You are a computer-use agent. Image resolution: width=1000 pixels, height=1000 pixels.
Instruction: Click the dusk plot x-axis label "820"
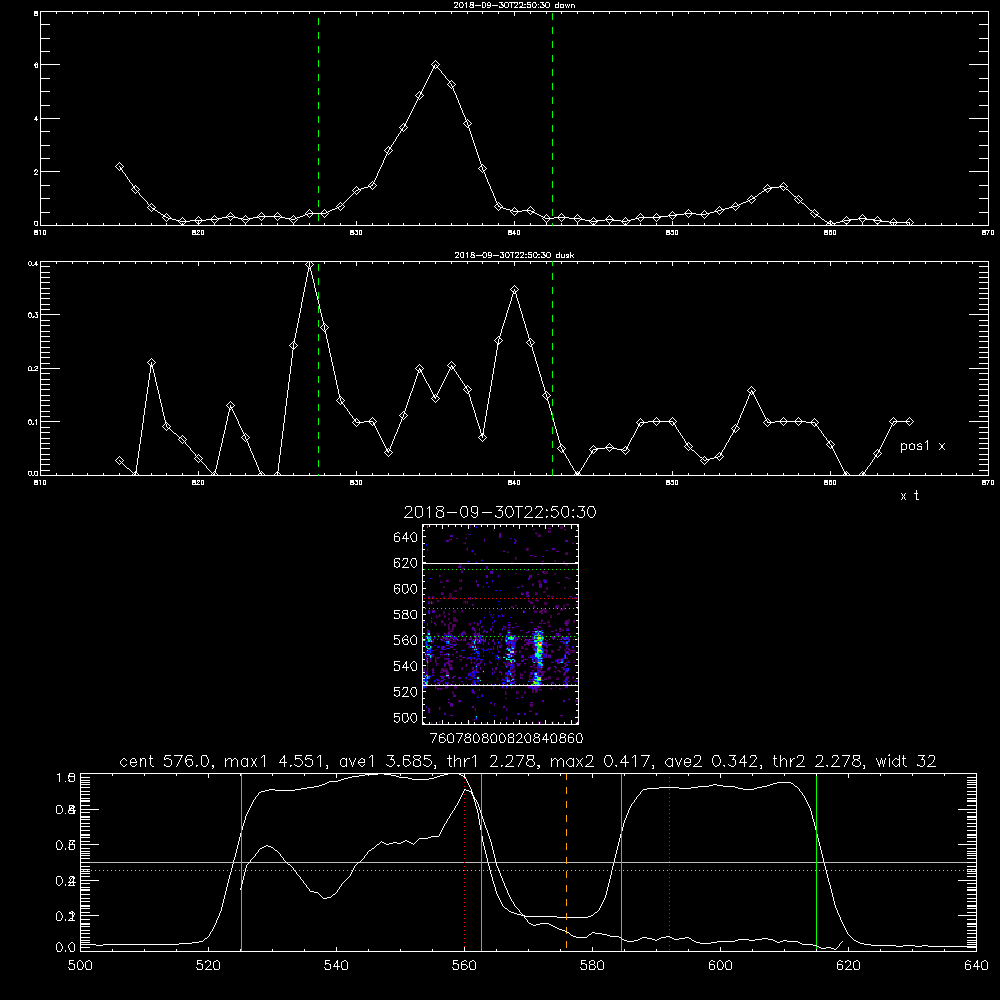[198, 483]
